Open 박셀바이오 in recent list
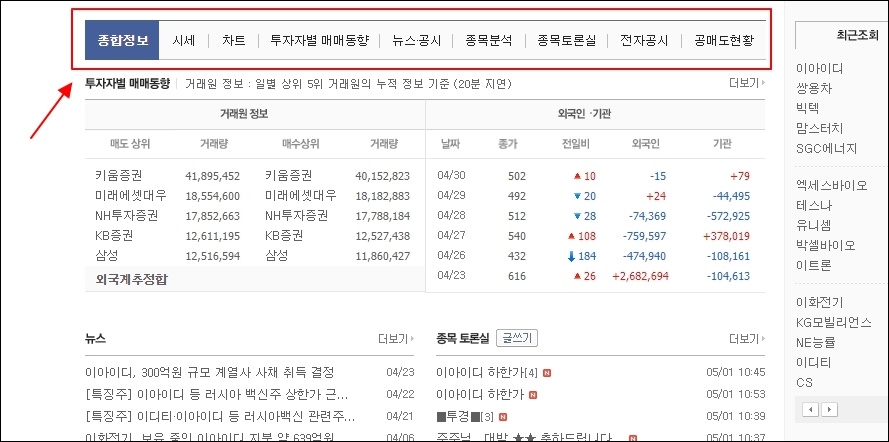Viewport: 889px width, 442px height. click(x=826, y=245)
